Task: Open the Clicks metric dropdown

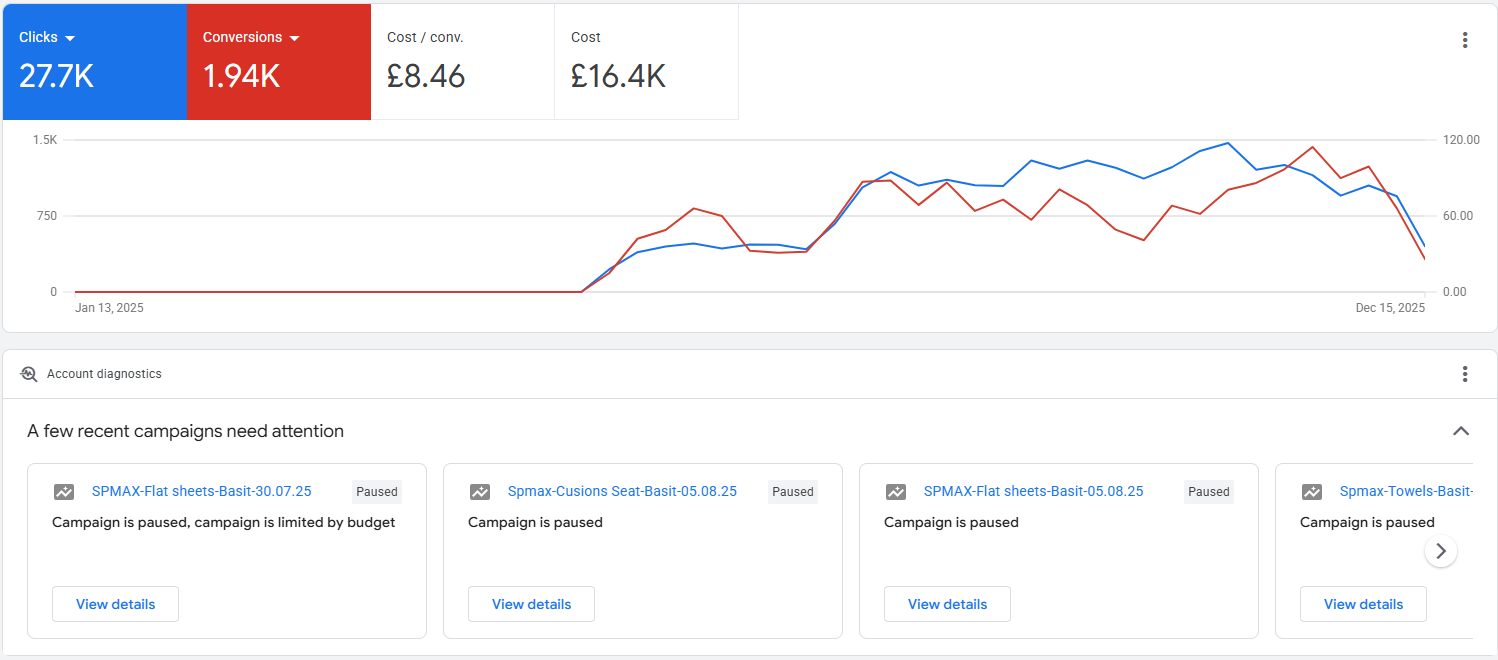Action: pyautogui.click(x=70, y=38)
